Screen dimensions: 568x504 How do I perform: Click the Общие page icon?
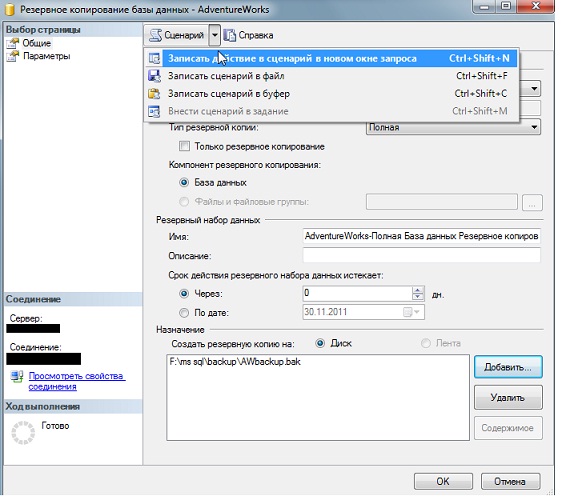[x=13, y=43]
